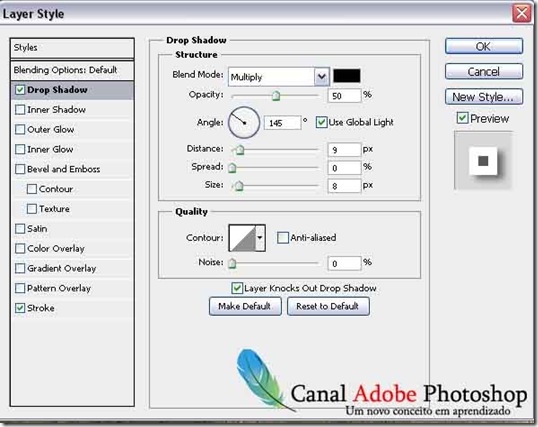Enable the Gradient Overlay checkbox
538x427 pixels.
click(20, 268)
